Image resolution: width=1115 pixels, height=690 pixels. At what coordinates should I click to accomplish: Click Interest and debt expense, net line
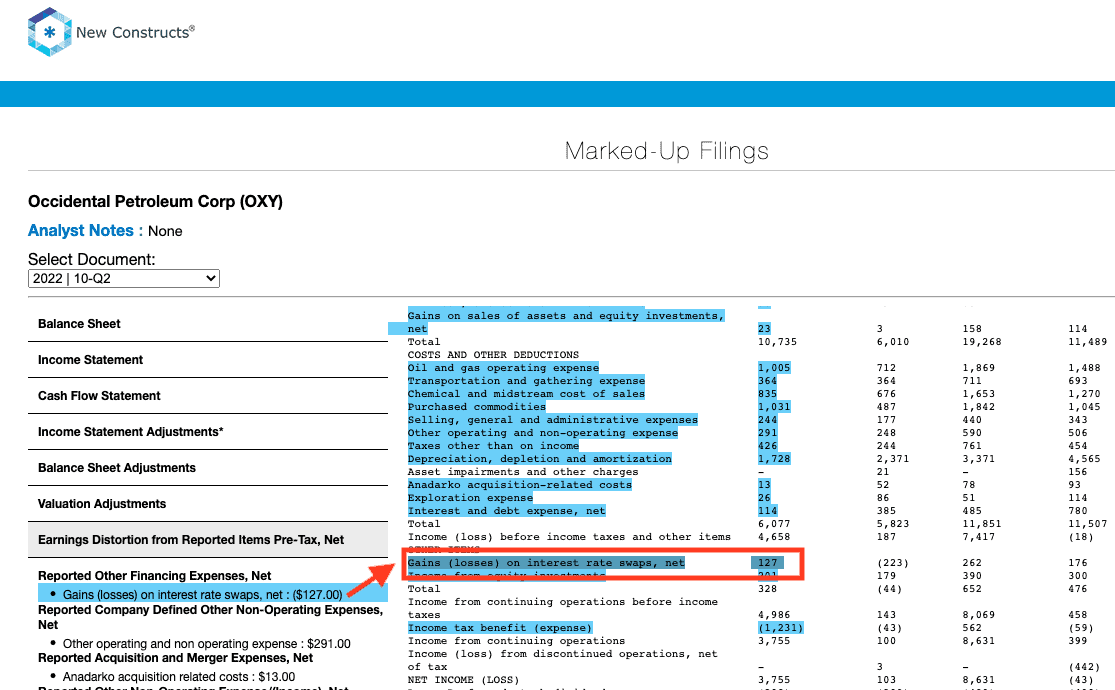click(506, 511)
